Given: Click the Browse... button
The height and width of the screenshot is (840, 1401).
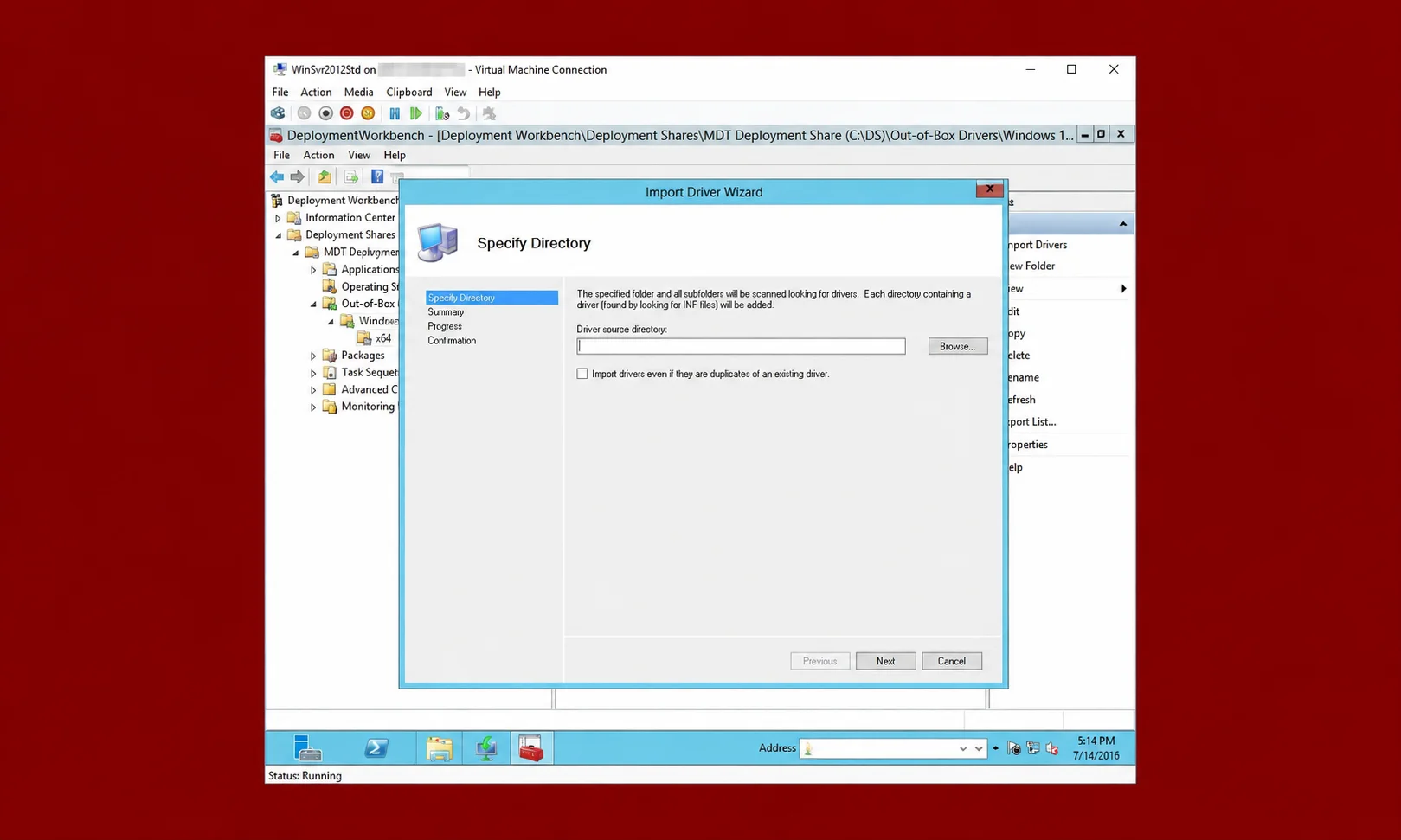Looking at the screenshot, I should [x=957, y=346].
